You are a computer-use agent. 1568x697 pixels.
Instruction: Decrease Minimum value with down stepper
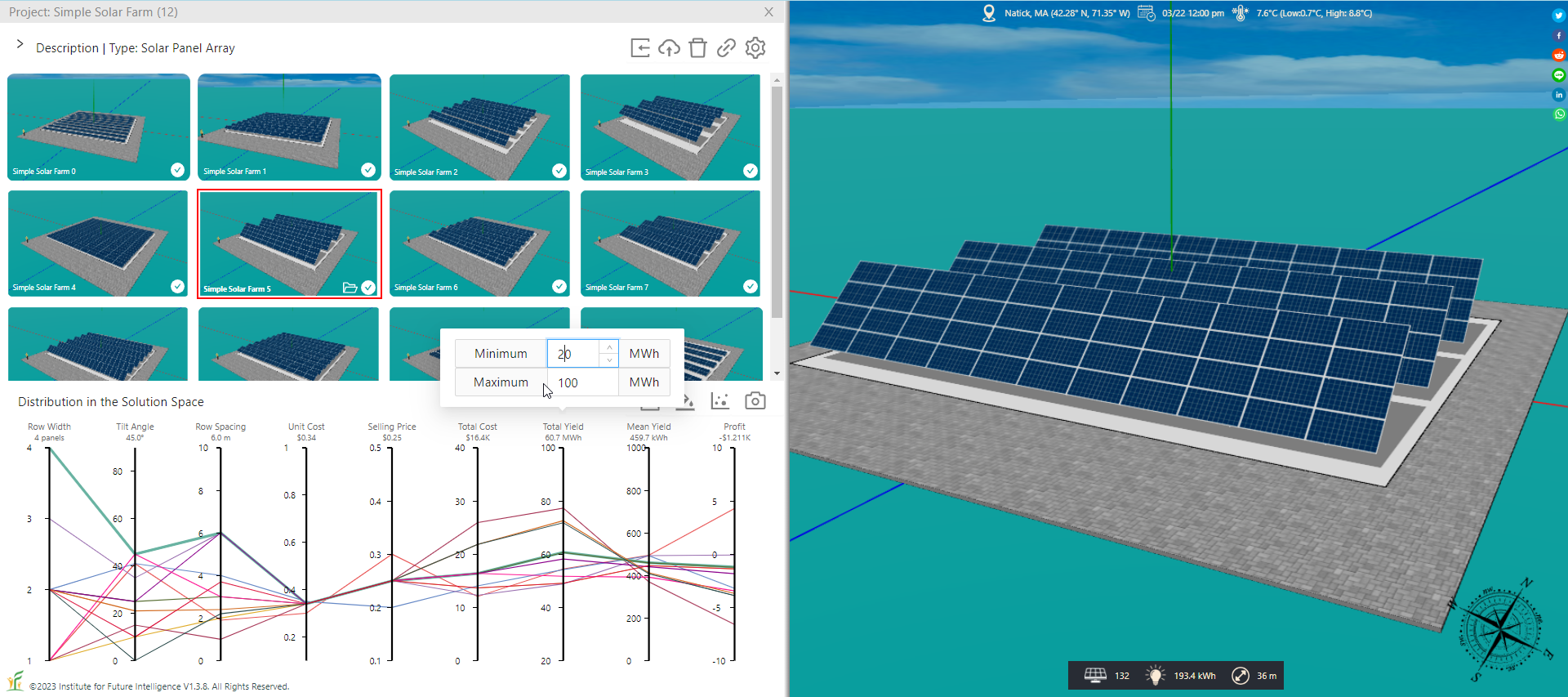point(609,360)
